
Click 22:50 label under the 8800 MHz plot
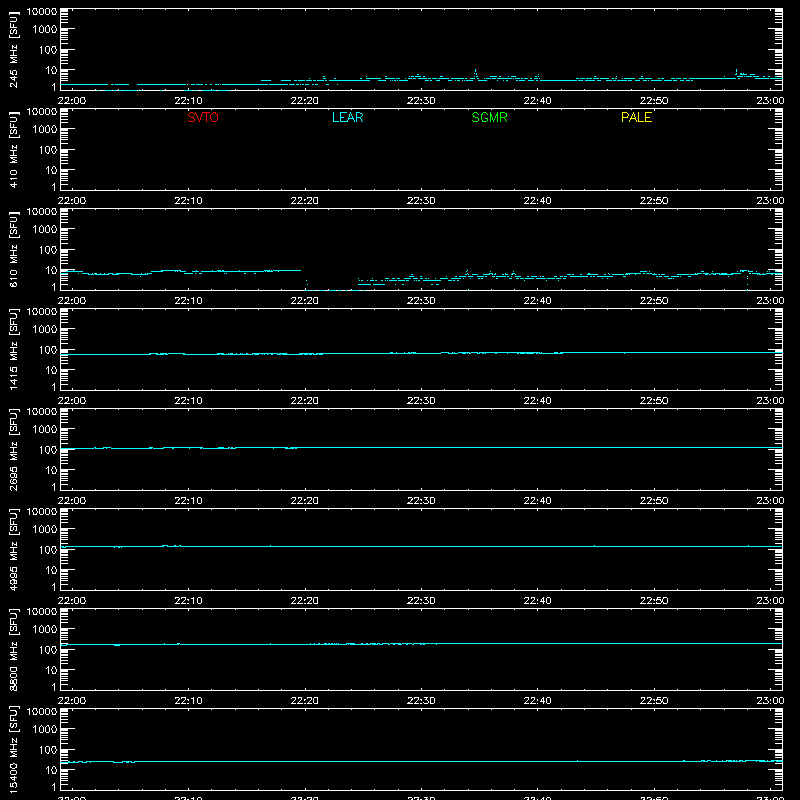point(654,701)
